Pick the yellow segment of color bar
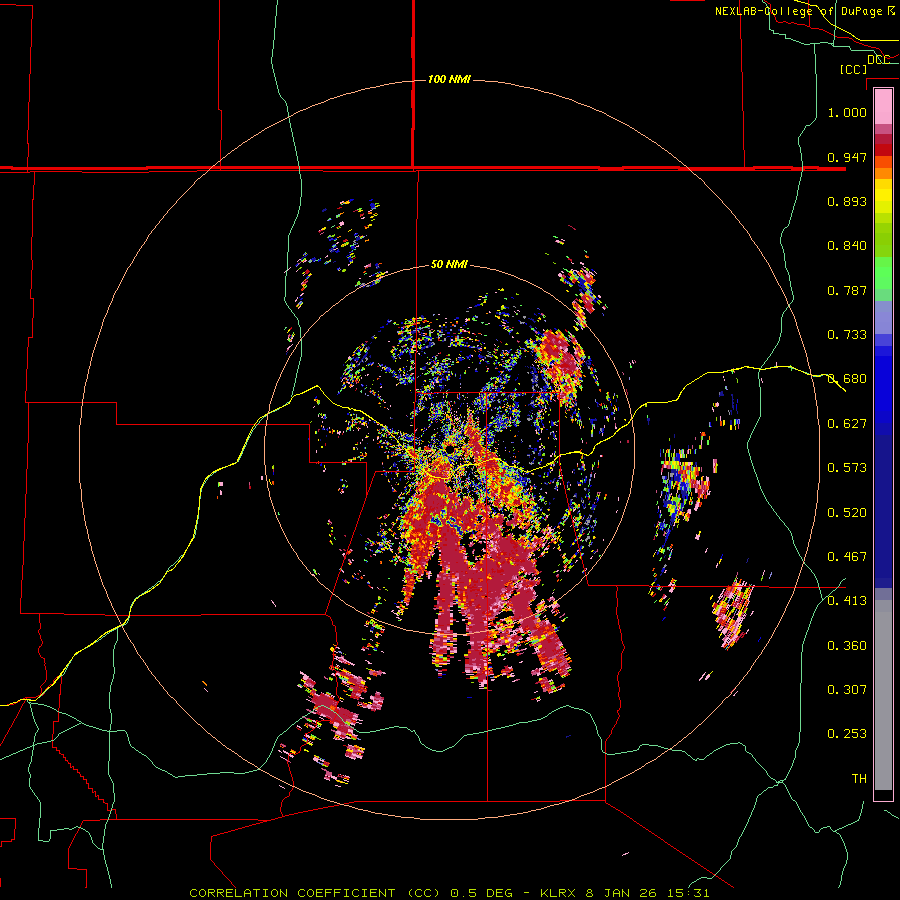Screen dimensions: 900x900 pos(883,197)
